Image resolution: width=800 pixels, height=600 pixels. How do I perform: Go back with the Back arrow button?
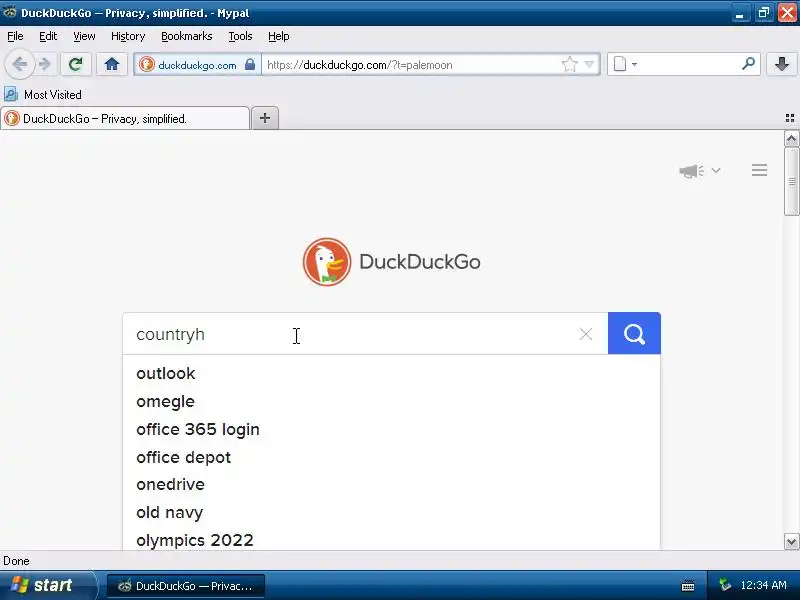pos(19,65)
